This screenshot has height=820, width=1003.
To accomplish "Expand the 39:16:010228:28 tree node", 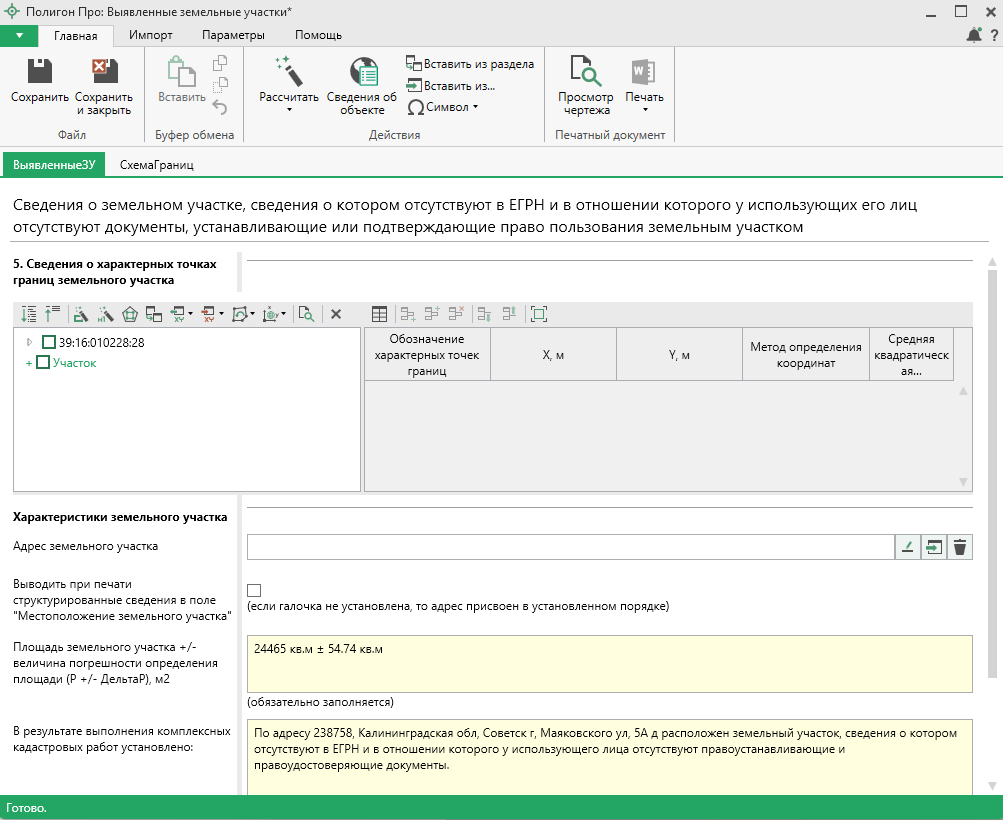I will point(29,343).
